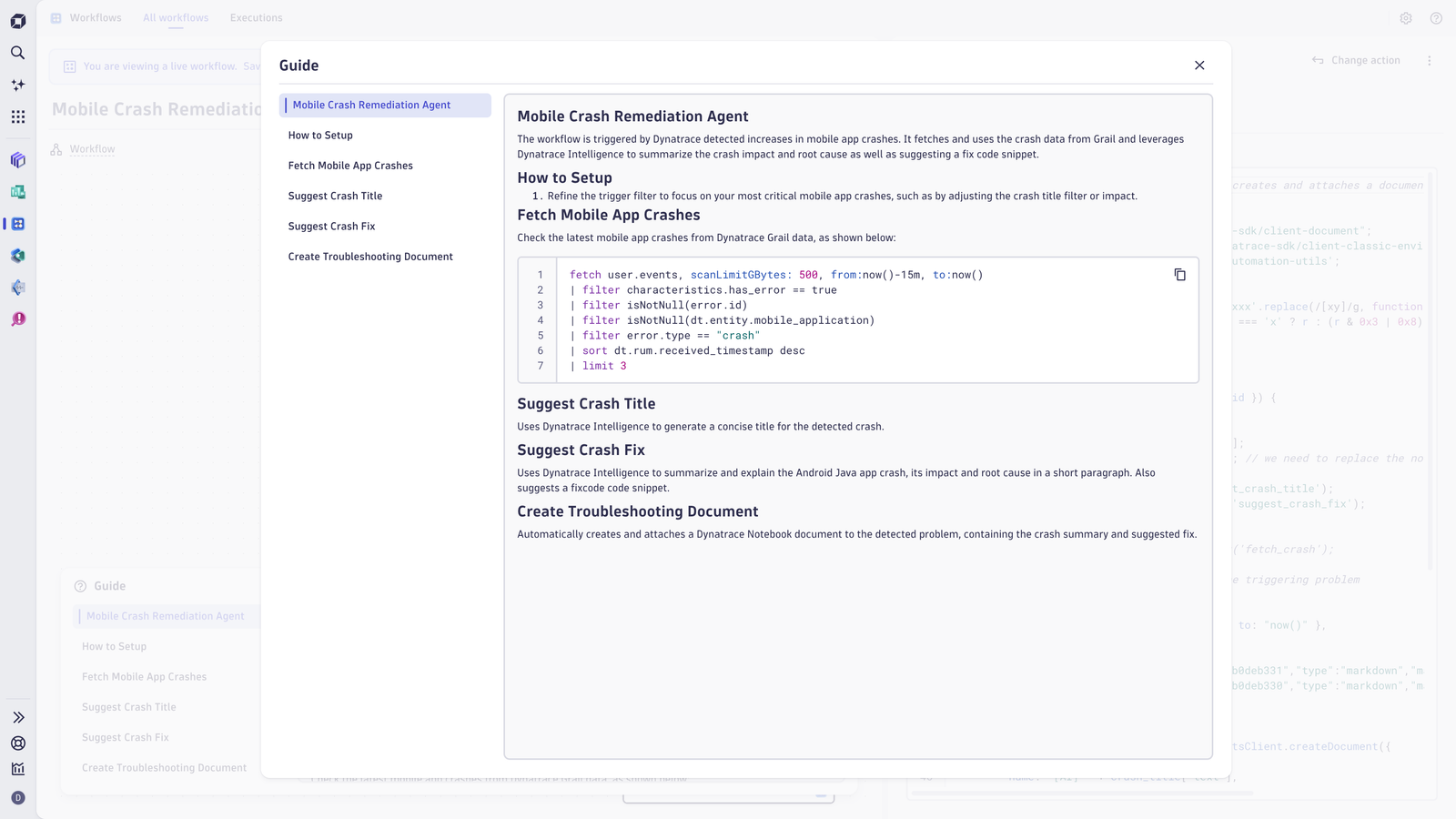The height and width of the screenshot is (819, 1456).
Task: Click the Suggest Crash Fix heading in content
Action: (x=581, y=450)
